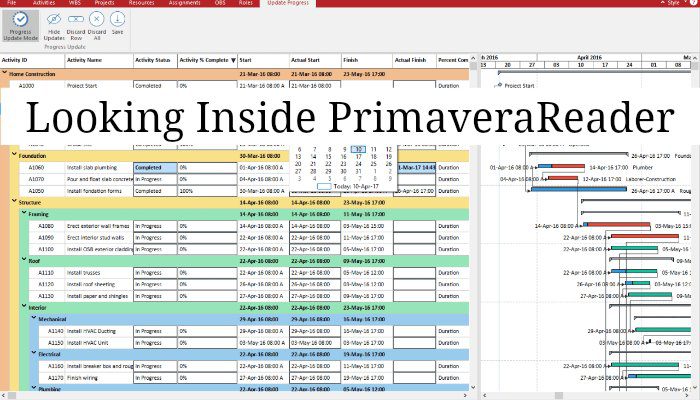
Task: Click Actual Finish field of A1060
Action: (x=417, y=167)
